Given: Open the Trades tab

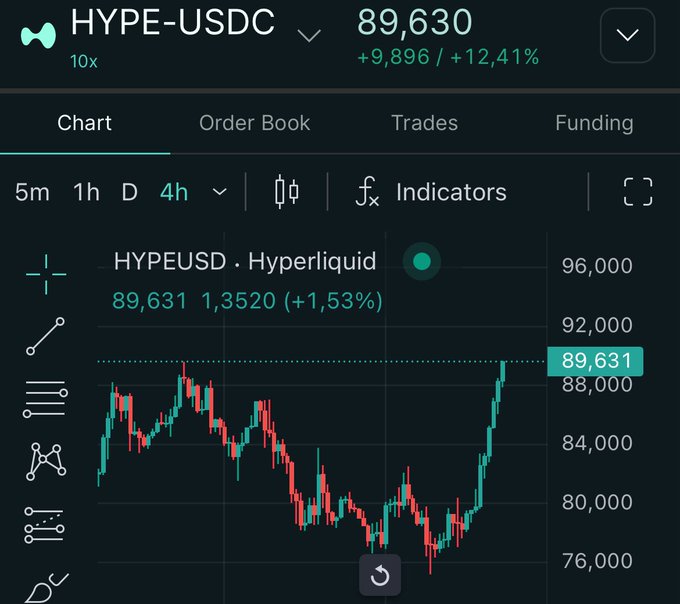Looking at the screenshot, I should coord(425,123).
